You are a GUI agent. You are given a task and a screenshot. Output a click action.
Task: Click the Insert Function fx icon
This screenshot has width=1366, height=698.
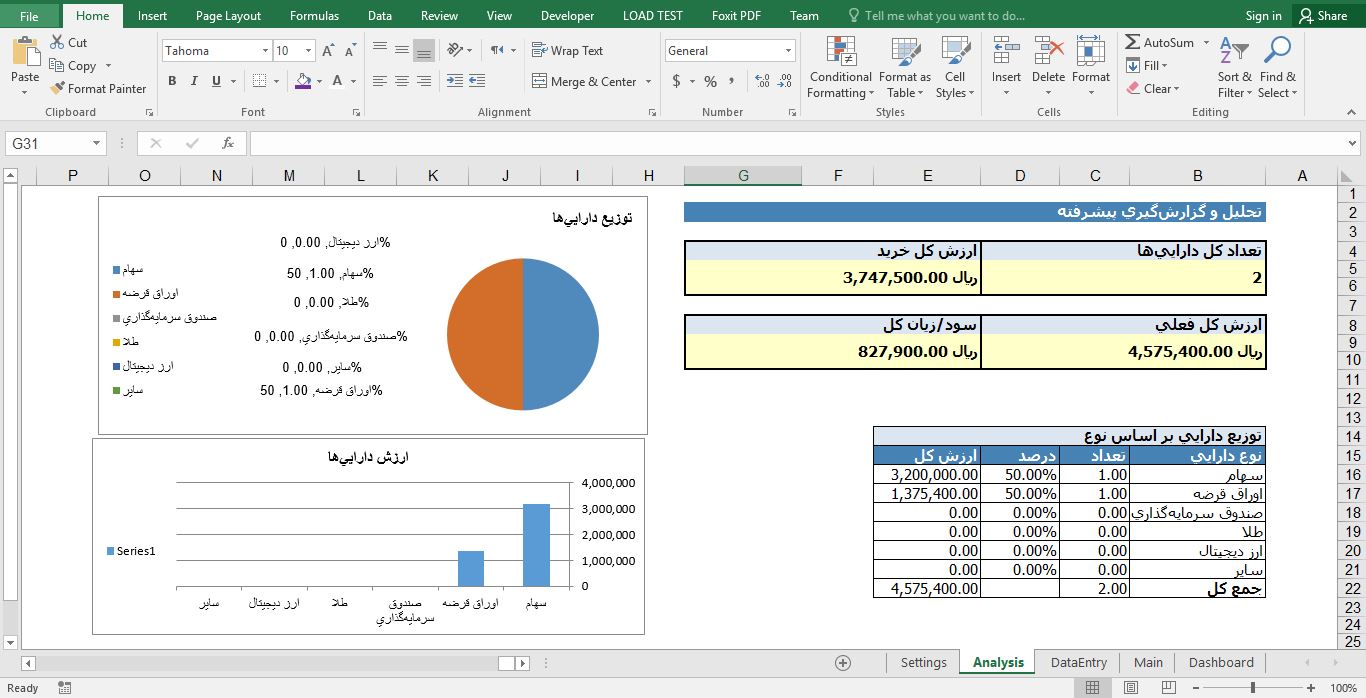228,143
